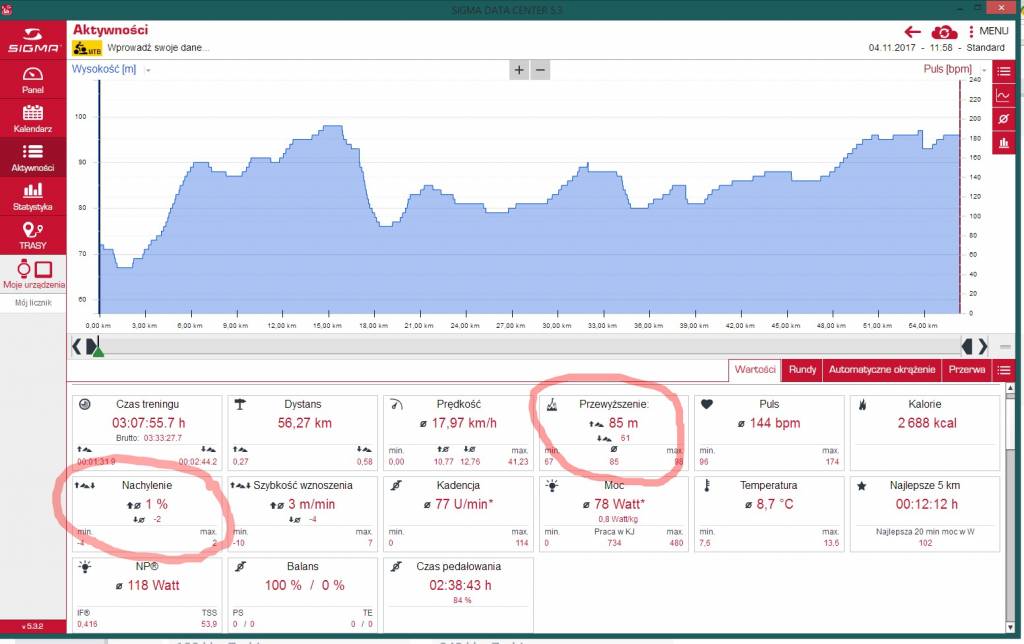Open Statystyka statistics section
This screenshot has height=644, width=1024.
tap(33, 197)
